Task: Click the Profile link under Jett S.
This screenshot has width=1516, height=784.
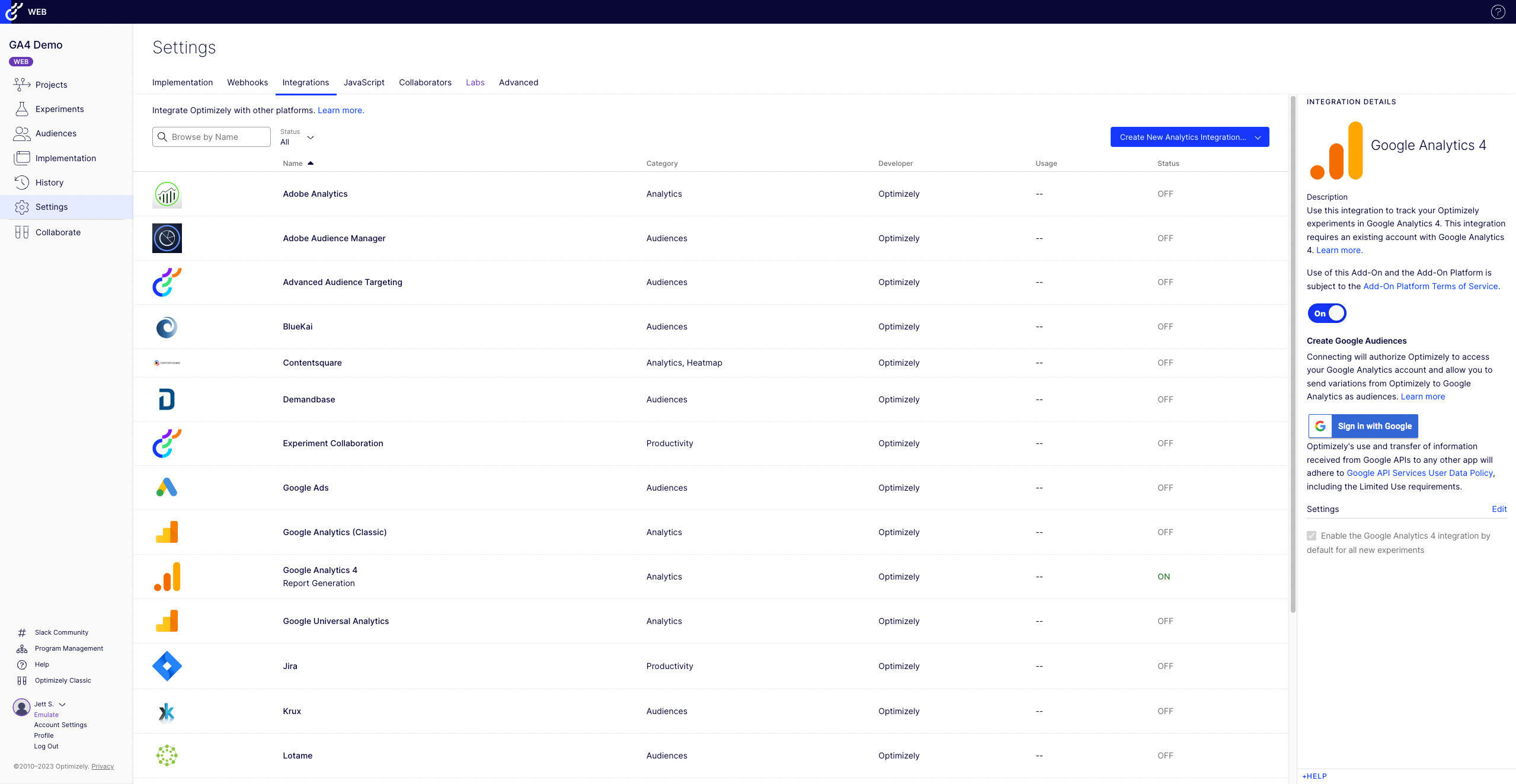Action: 44,735
